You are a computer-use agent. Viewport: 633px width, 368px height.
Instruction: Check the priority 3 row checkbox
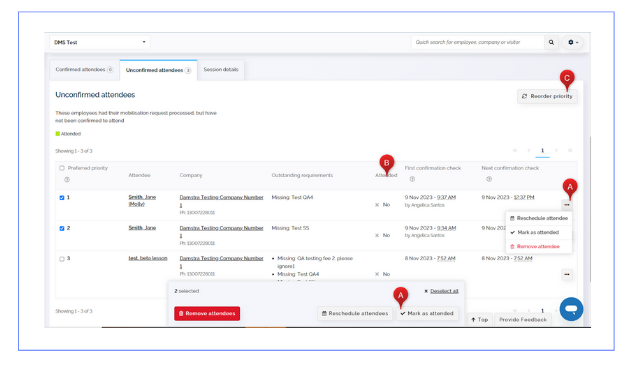coord(62,259)
